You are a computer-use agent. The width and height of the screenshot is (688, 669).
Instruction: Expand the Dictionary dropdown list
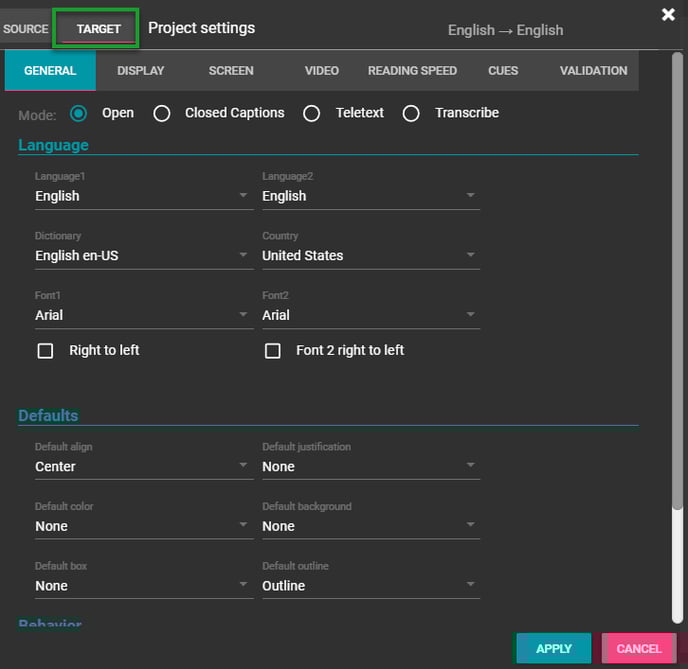(x=142, y=256)
